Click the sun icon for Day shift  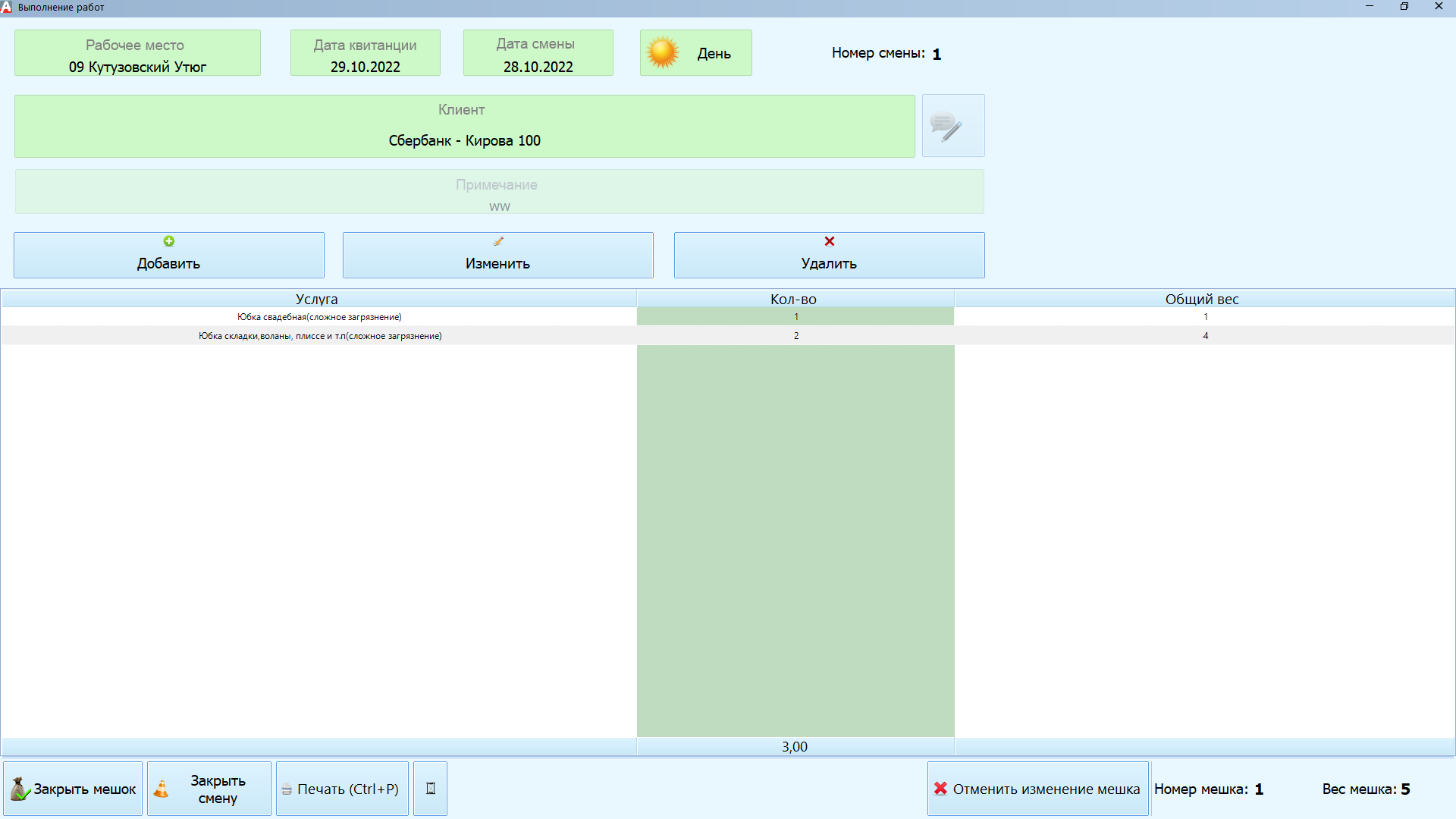[x=663, y=53]
